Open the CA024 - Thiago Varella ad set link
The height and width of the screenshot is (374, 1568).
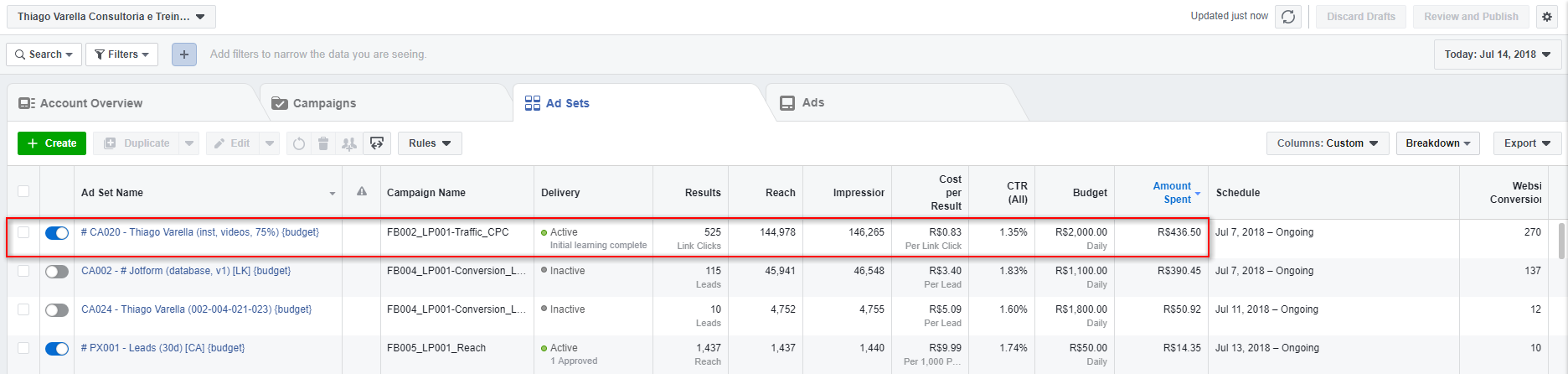pyautogui.click(x=196, y=309)
